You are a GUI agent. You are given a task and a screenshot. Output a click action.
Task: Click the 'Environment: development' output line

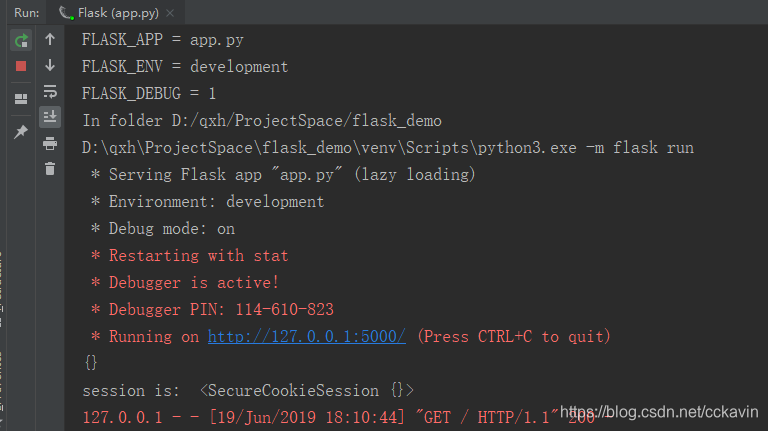207,201
